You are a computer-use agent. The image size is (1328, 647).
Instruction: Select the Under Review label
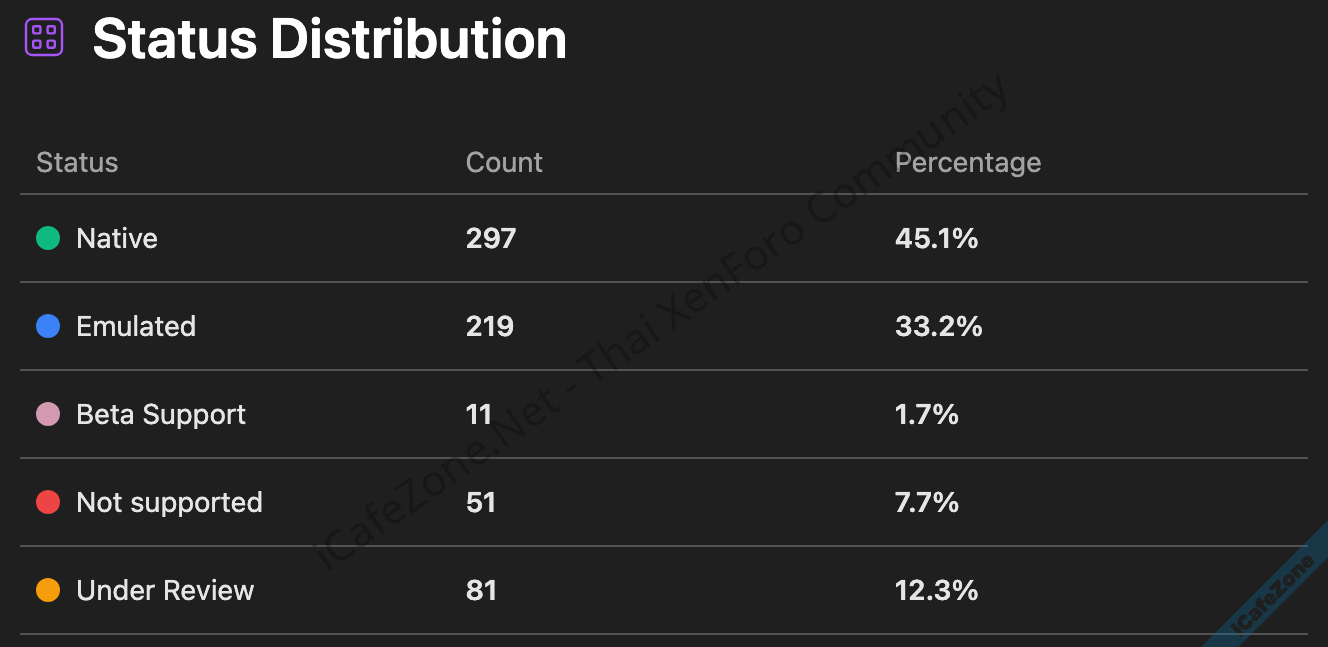(165, 590)
